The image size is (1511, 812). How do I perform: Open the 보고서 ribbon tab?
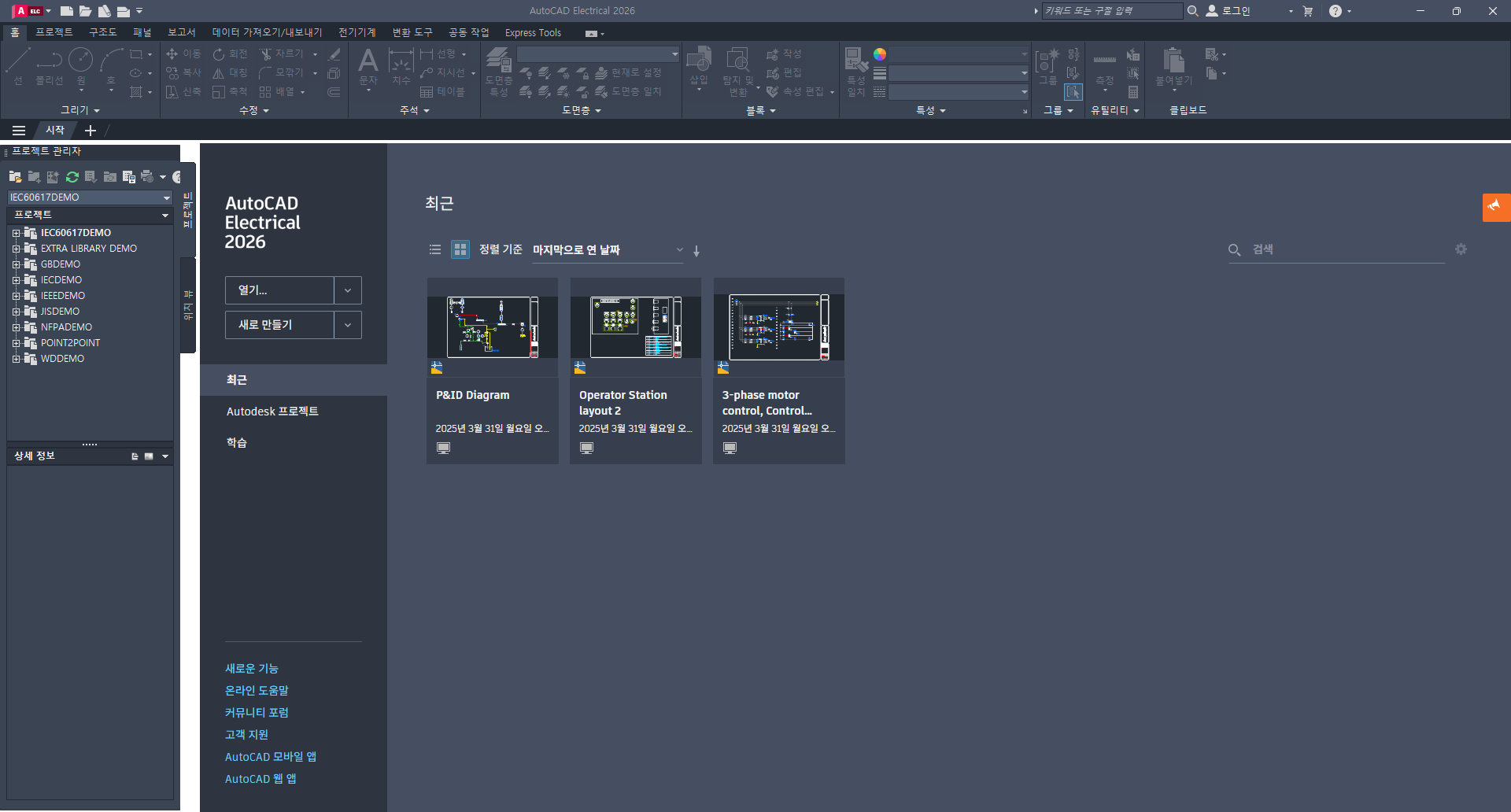[181, 32]
